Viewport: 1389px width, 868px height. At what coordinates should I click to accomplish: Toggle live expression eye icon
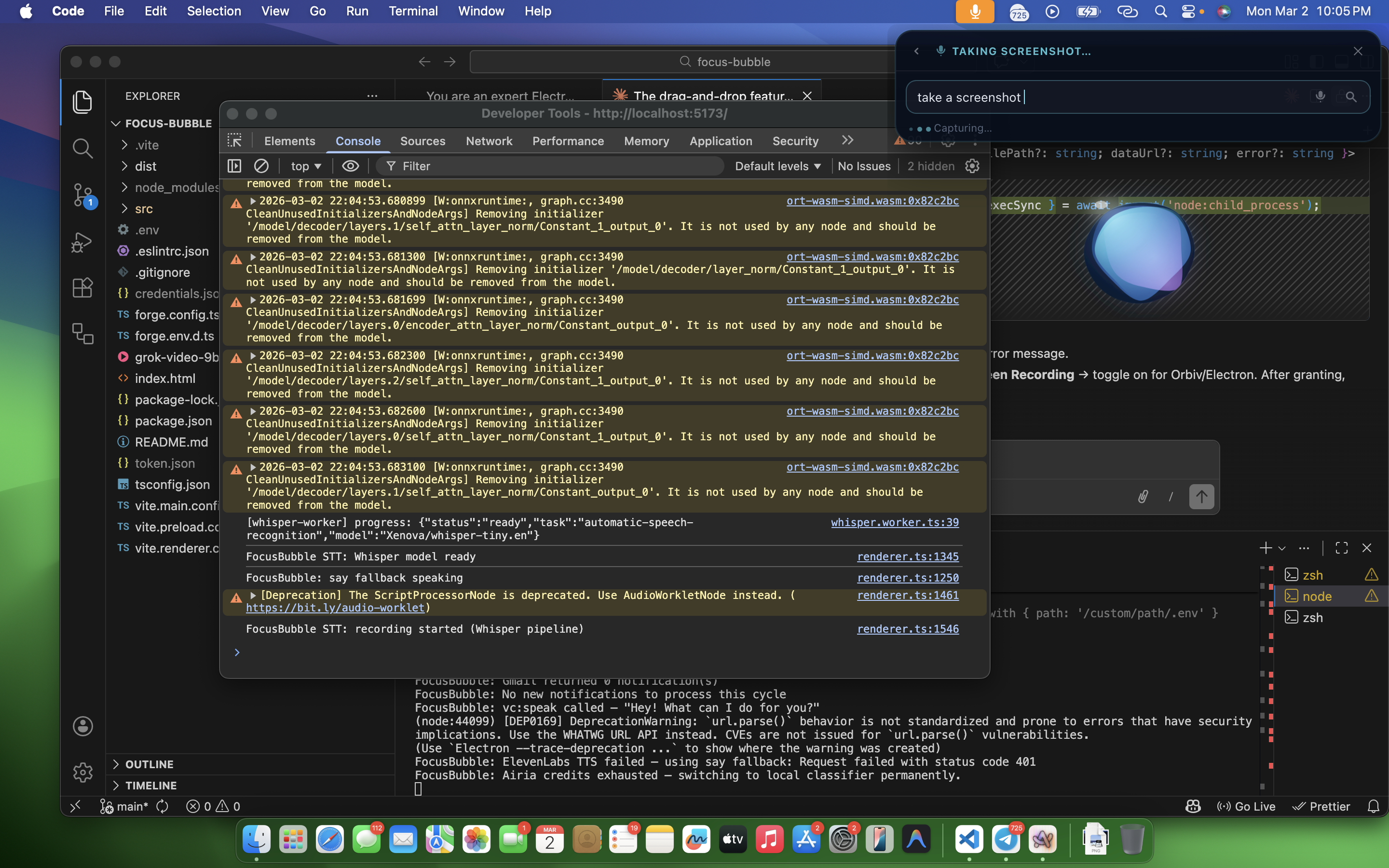(x=350, y=166)
